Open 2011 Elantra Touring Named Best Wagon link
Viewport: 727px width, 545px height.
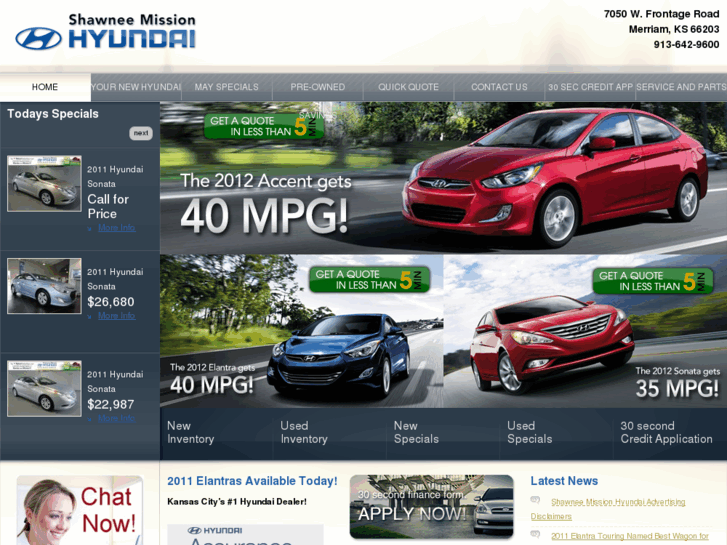click(x=630, y=536)
